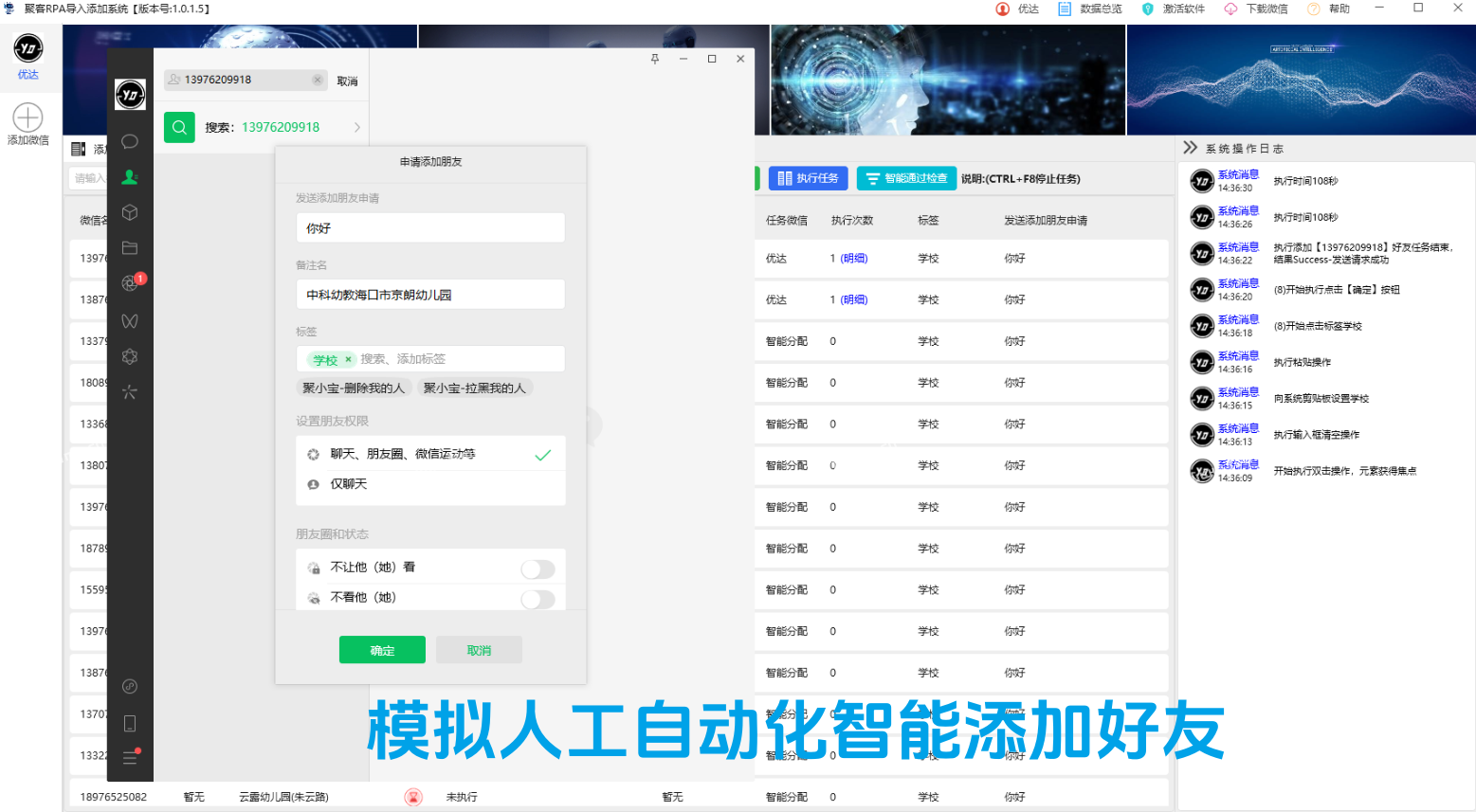The image size is (1476, 812).
Task: Collapse the 系统操作日志 panel with double chevron
Action: (x=1190, y=148)
